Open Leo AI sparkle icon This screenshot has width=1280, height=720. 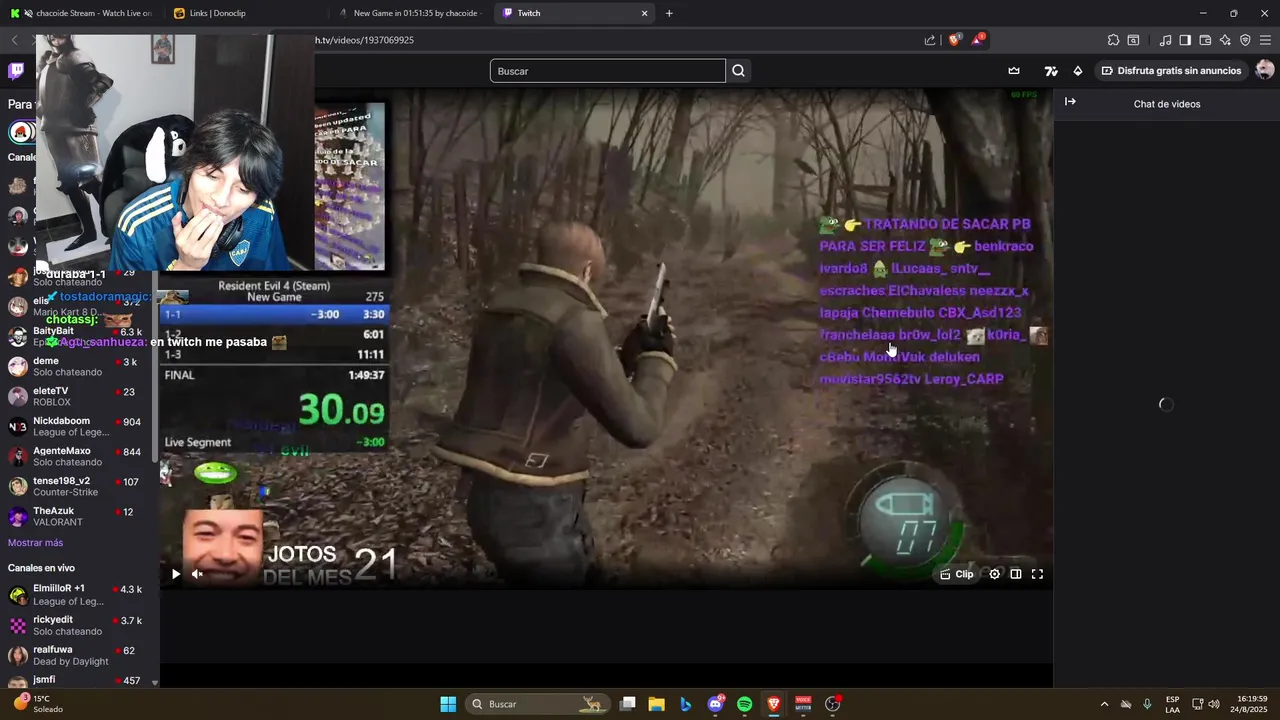click(x=1225, y=40)
